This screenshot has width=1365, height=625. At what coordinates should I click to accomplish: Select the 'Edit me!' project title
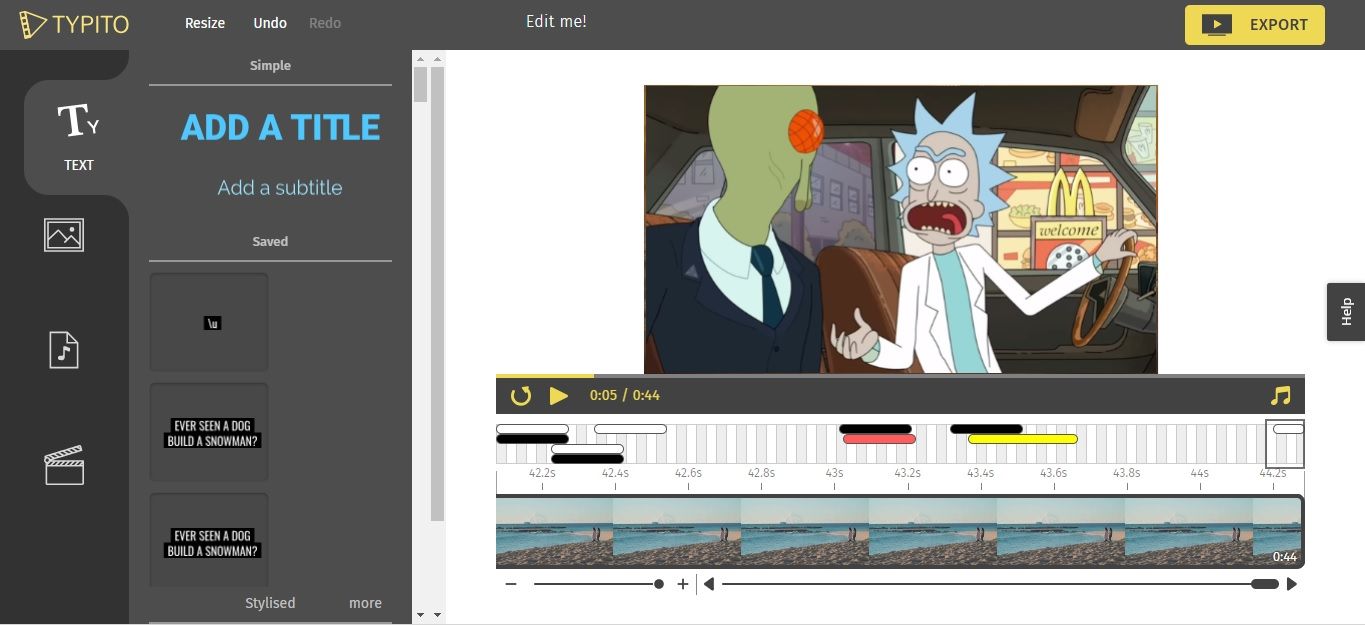[x=556, y=21]
